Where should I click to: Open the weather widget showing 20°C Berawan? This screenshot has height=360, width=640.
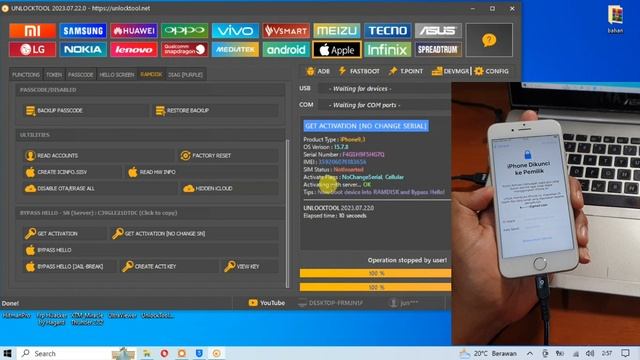point(488,353)
